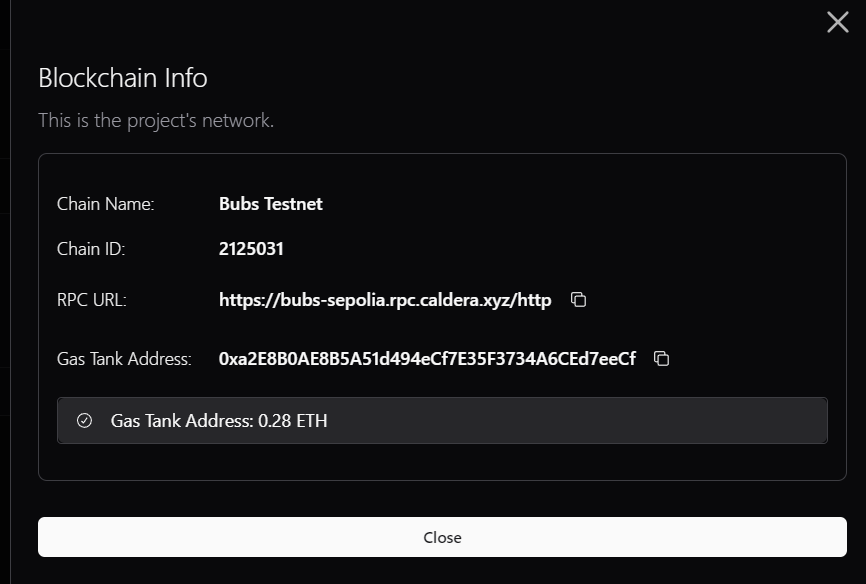866x584 pixels.
Task: Click the Blockchain Info heading
Action: 123,78
